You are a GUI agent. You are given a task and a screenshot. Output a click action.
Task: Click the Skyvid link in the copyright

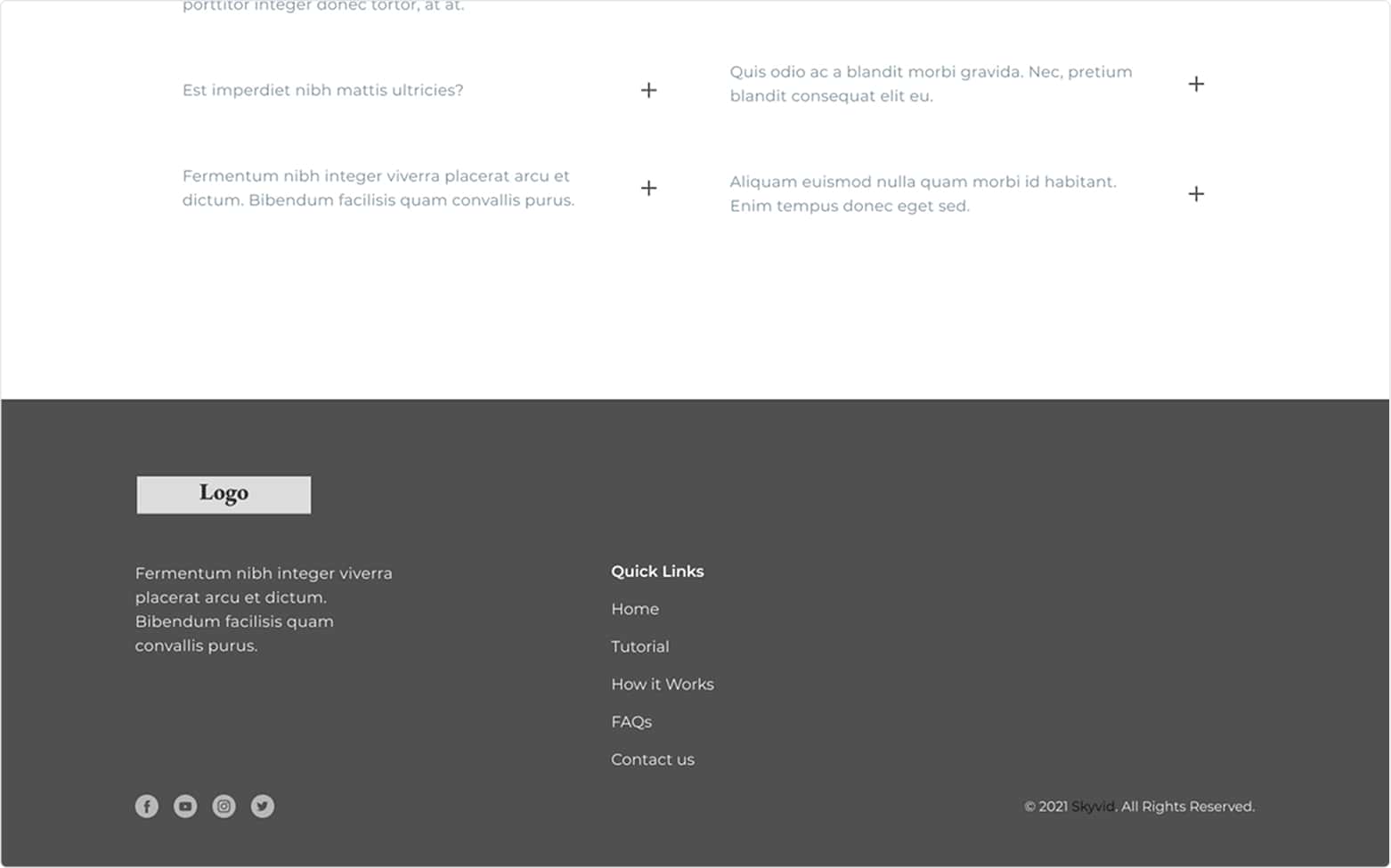1093,807
